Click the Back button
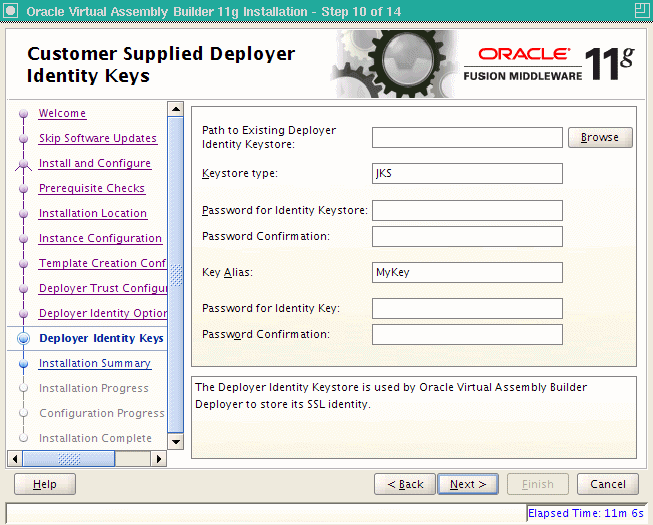 pos(405,484)
